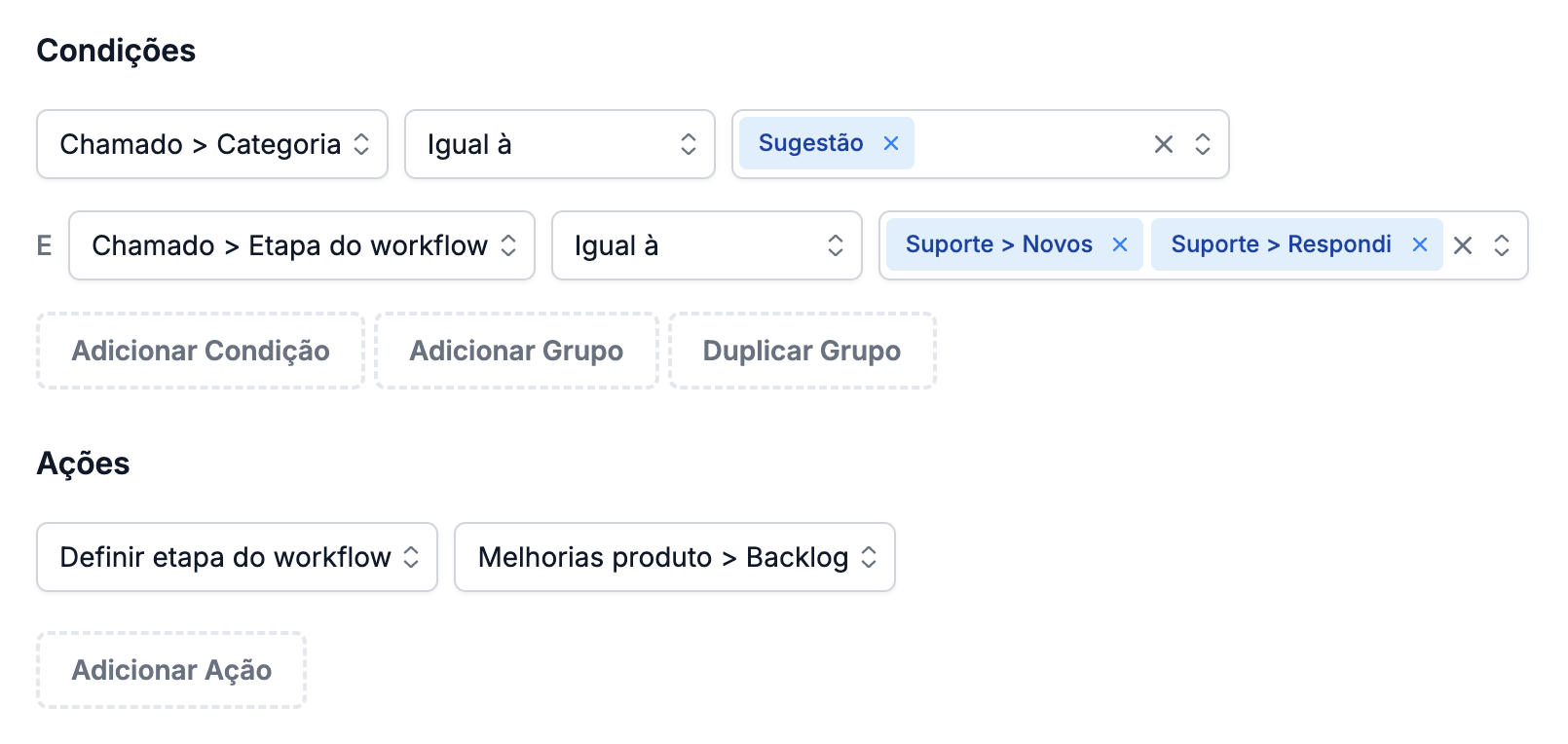Remove the Sugestão tag

click(890, 143)
